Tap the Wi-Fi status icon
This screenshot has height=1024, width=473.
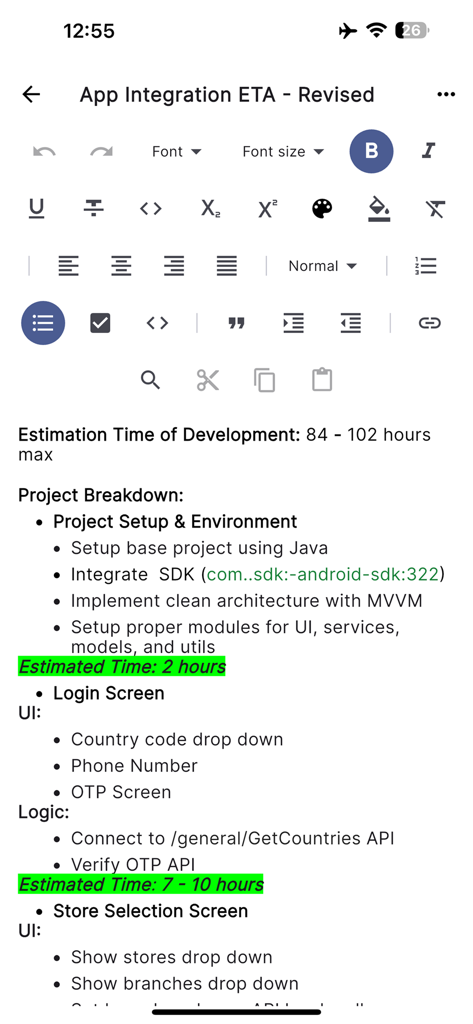(x=376, y=30)
